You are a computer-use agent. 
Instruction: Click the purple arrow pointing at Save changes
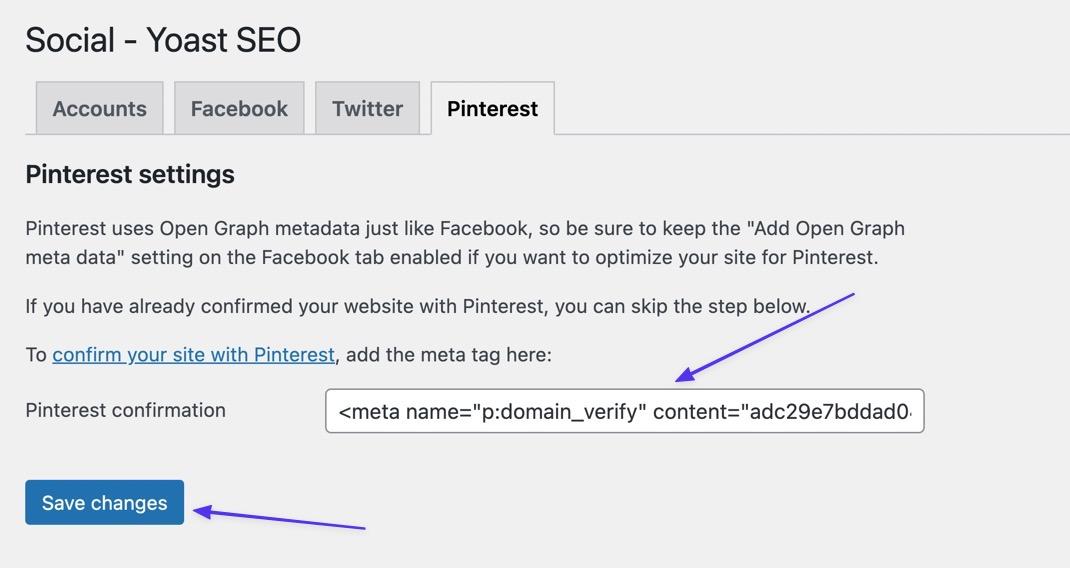(280, 519)
